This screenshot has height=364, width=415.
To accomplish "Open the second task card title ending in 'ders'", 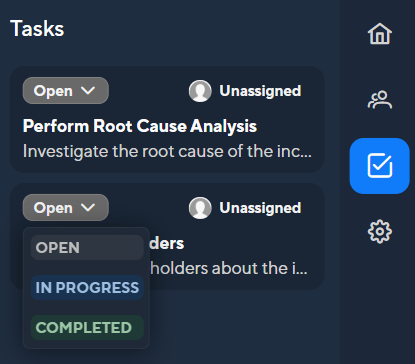I will 167,244.
